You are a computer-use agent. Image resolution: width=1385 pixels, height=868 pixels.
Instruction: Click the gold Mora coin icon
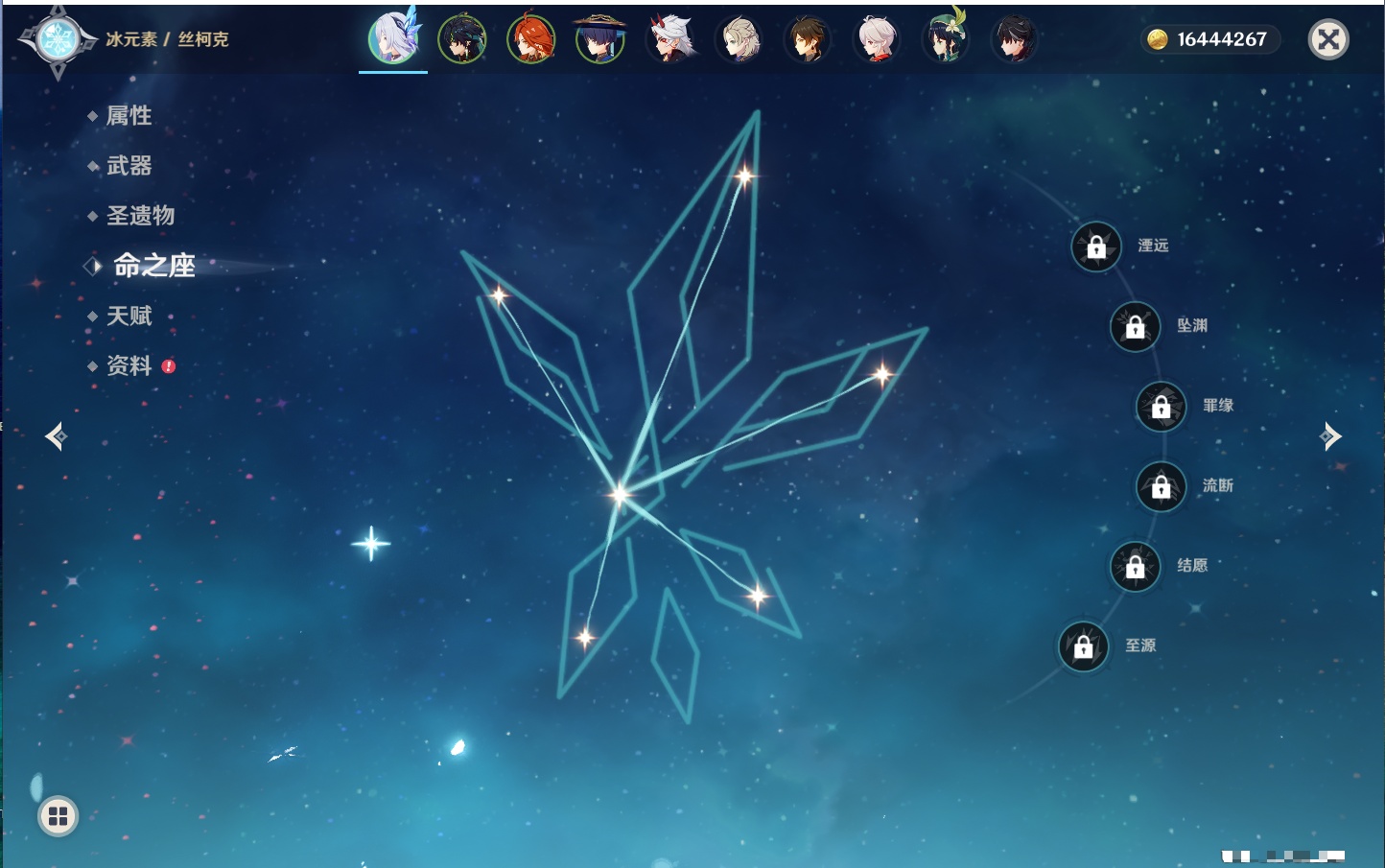[x=1158, y=39]
